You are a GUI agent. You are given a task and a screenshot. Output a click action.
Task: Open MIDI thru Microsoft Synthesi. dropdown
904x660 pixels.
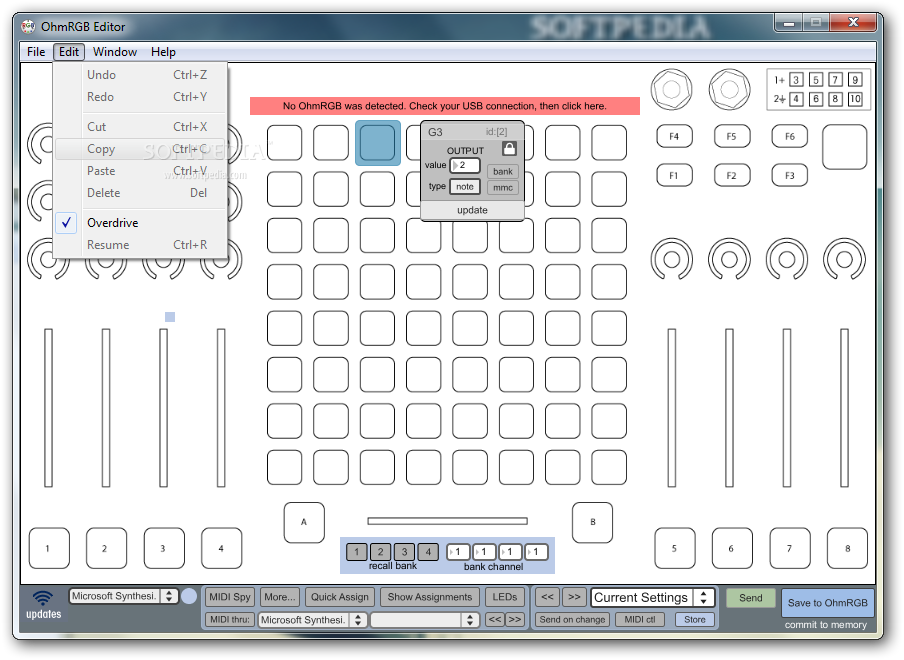[311, 620]
